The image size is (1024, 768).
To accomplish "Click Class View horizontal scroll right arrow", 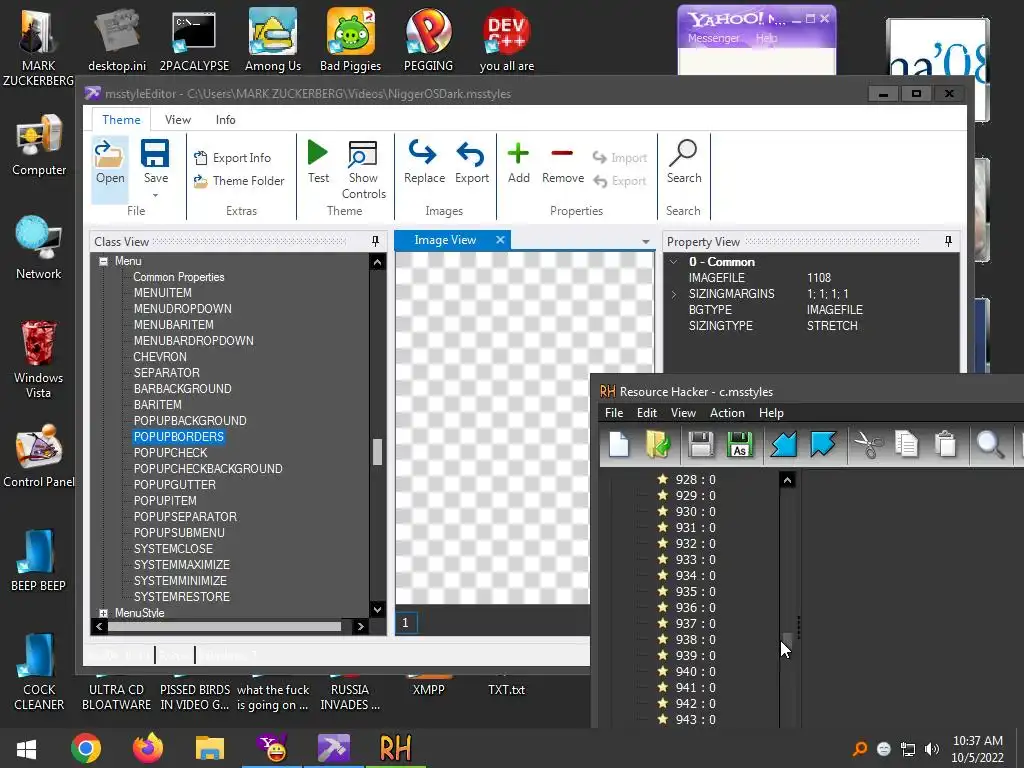I will click(x=360, y=626).
